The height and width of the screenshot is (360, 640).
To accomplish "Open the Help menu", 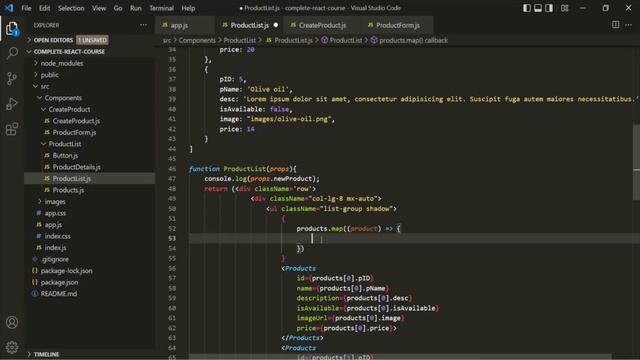I will [x=188, y=8].
